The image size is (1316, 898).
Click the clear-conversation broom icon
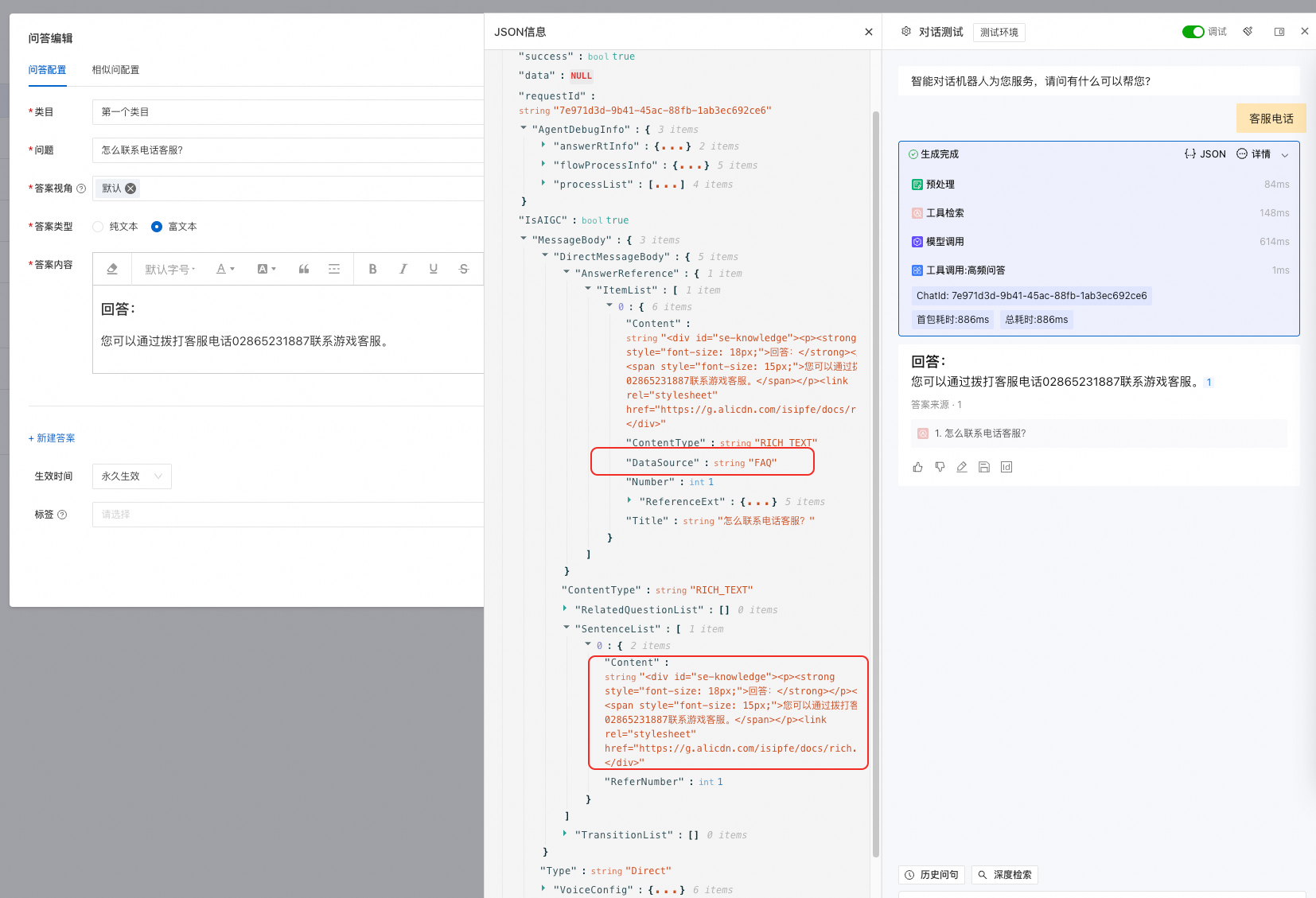pos(1248,32)
